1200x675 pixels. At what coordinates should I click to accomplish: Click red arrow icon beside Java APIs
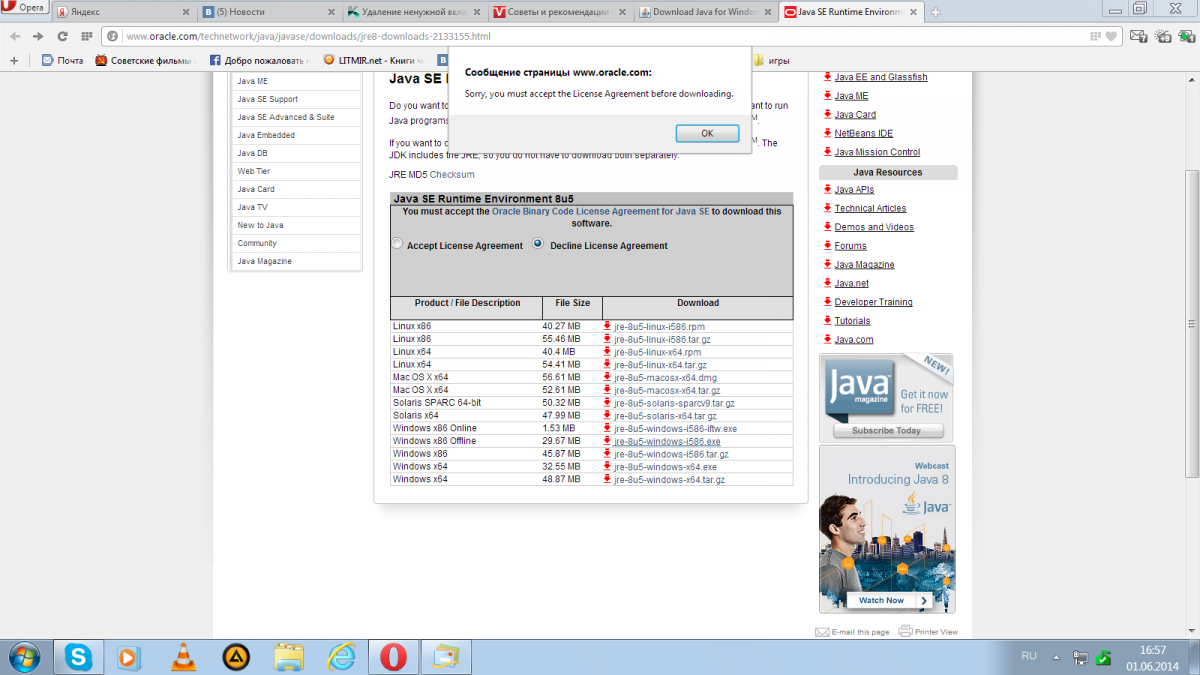tap(828, 189)
